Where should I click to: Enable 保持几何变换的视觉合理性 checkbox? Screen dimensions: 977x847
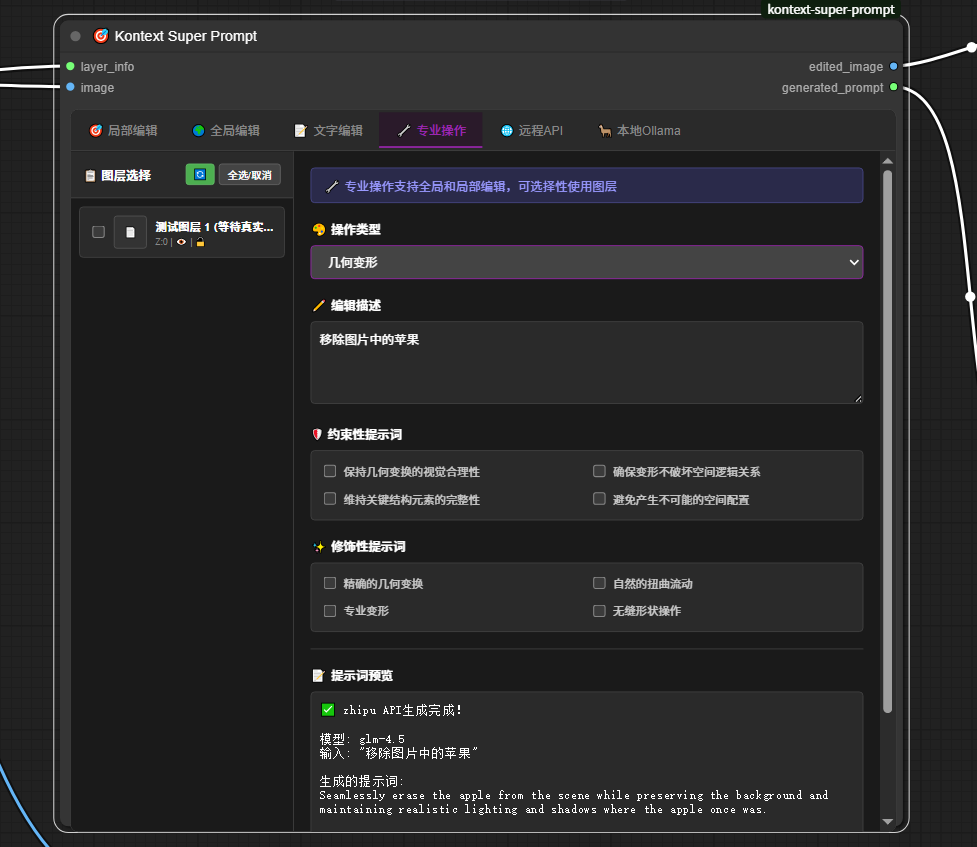click(330, 471)
